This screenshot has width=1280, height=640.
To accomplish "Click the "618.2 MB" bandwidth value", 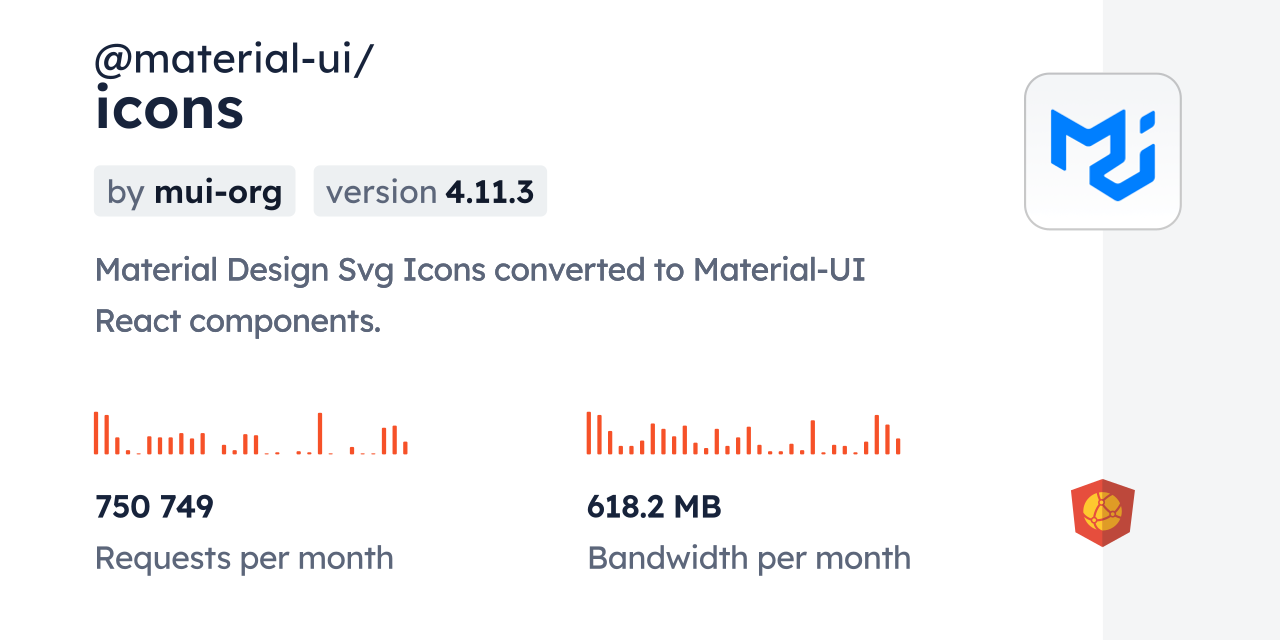I will (x=654, y=507).
